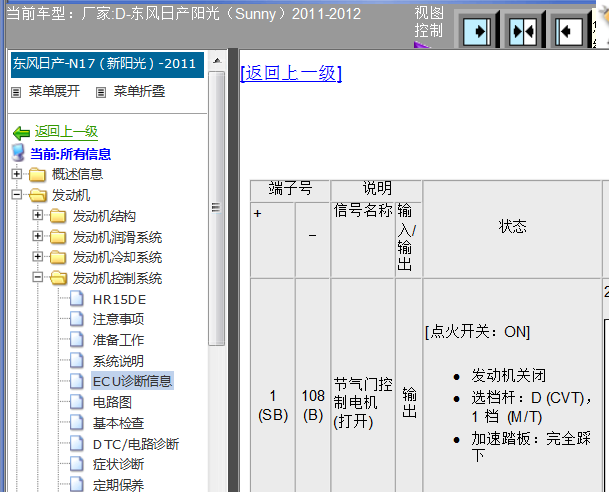Click the 症状诊断 document icon
609x492 pixels.
click(x=77, y=464)
